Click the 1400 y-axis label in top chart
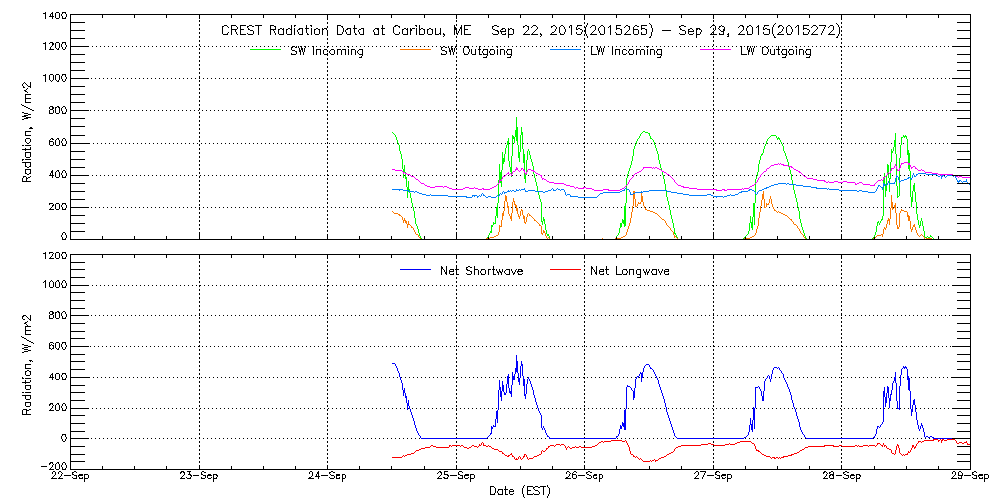Screen dimensions: 1000x500 (55, 17)
